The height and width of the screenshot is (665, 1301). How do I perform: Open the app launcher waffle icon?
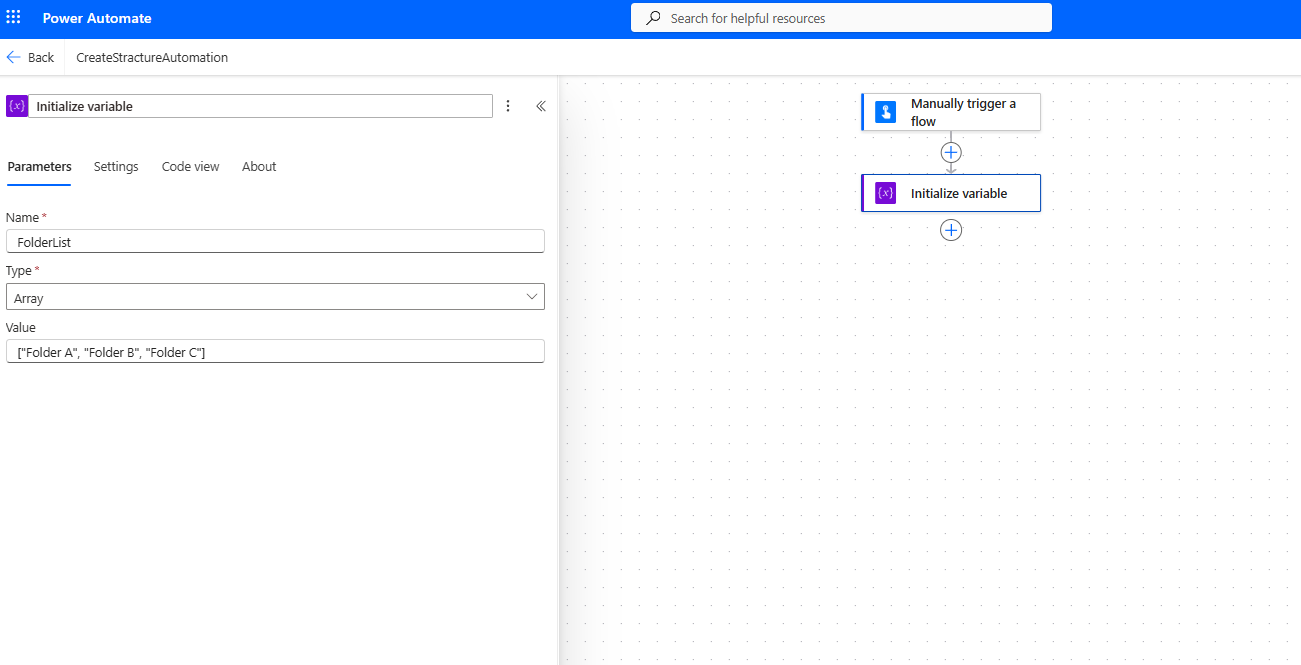point(14,18)
